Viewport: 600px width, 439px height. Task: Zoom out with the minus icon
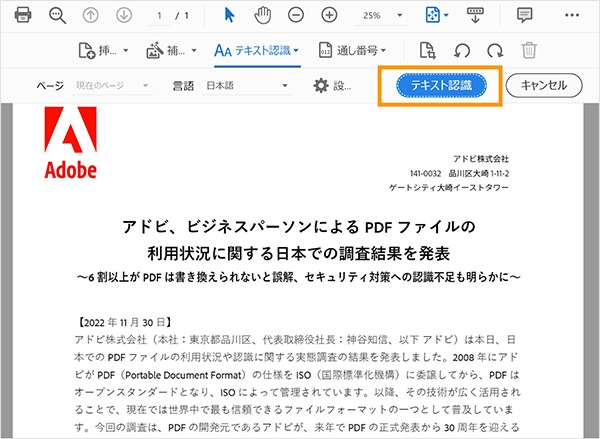point(296,15)
